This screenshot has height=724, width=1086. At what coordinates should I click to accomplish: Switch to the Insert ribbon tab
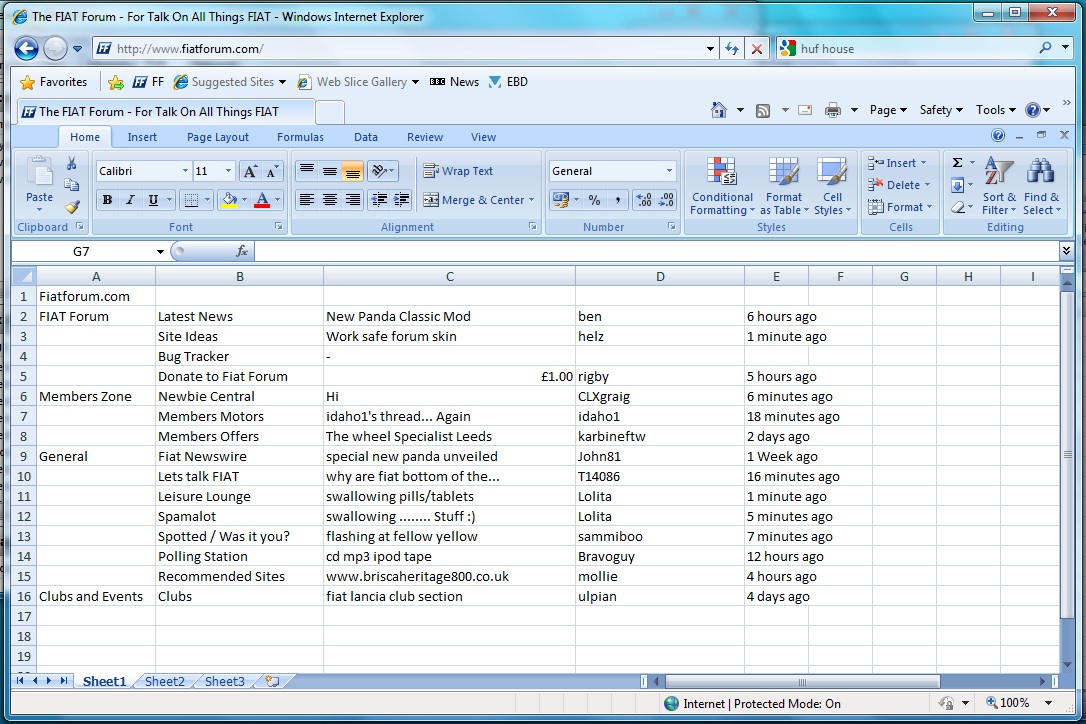pyautogui.click(x=142, y=137)
